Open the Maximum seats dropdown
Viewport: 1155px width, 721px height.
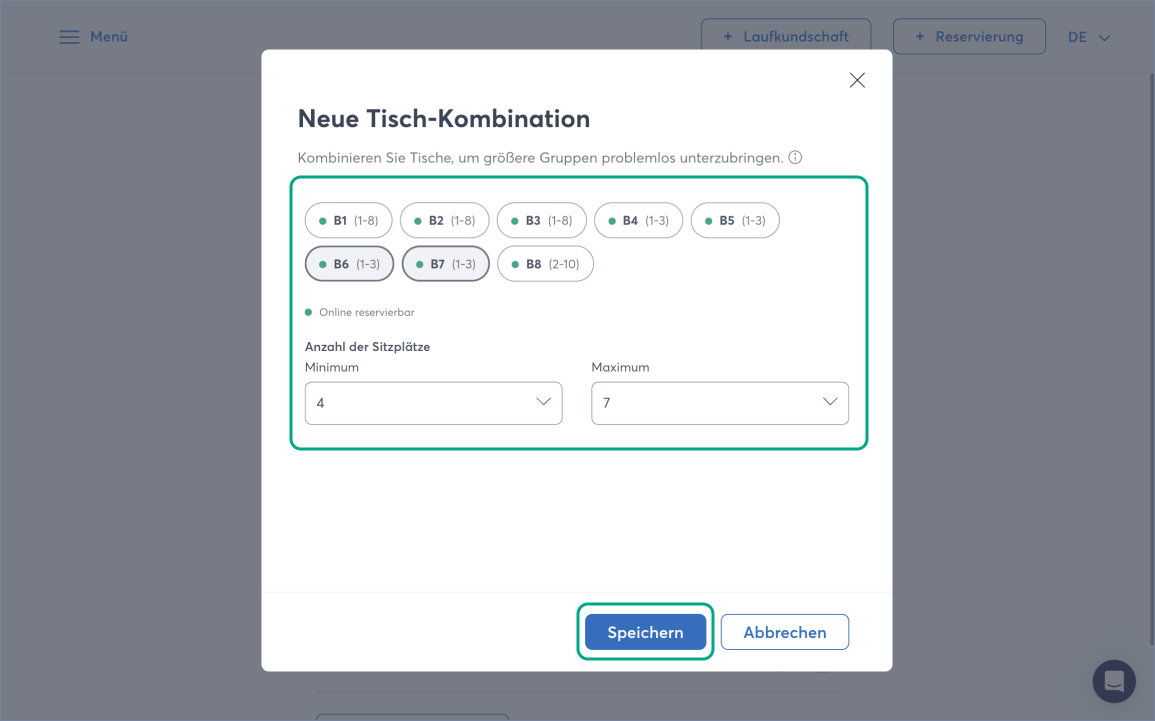tap(719, 403)
